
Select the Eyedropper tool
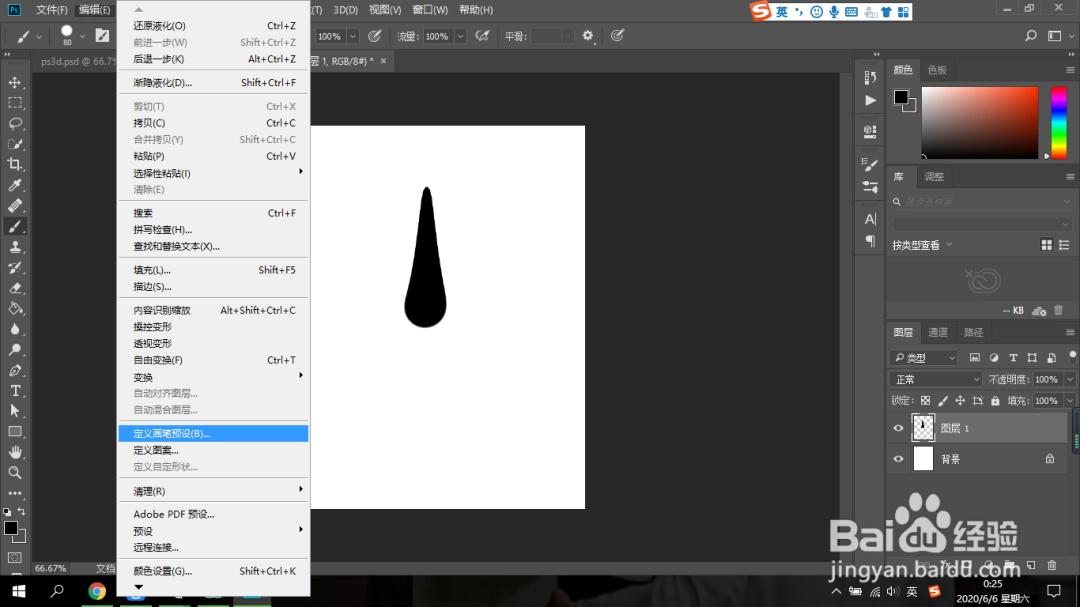(x=14, y=185)
